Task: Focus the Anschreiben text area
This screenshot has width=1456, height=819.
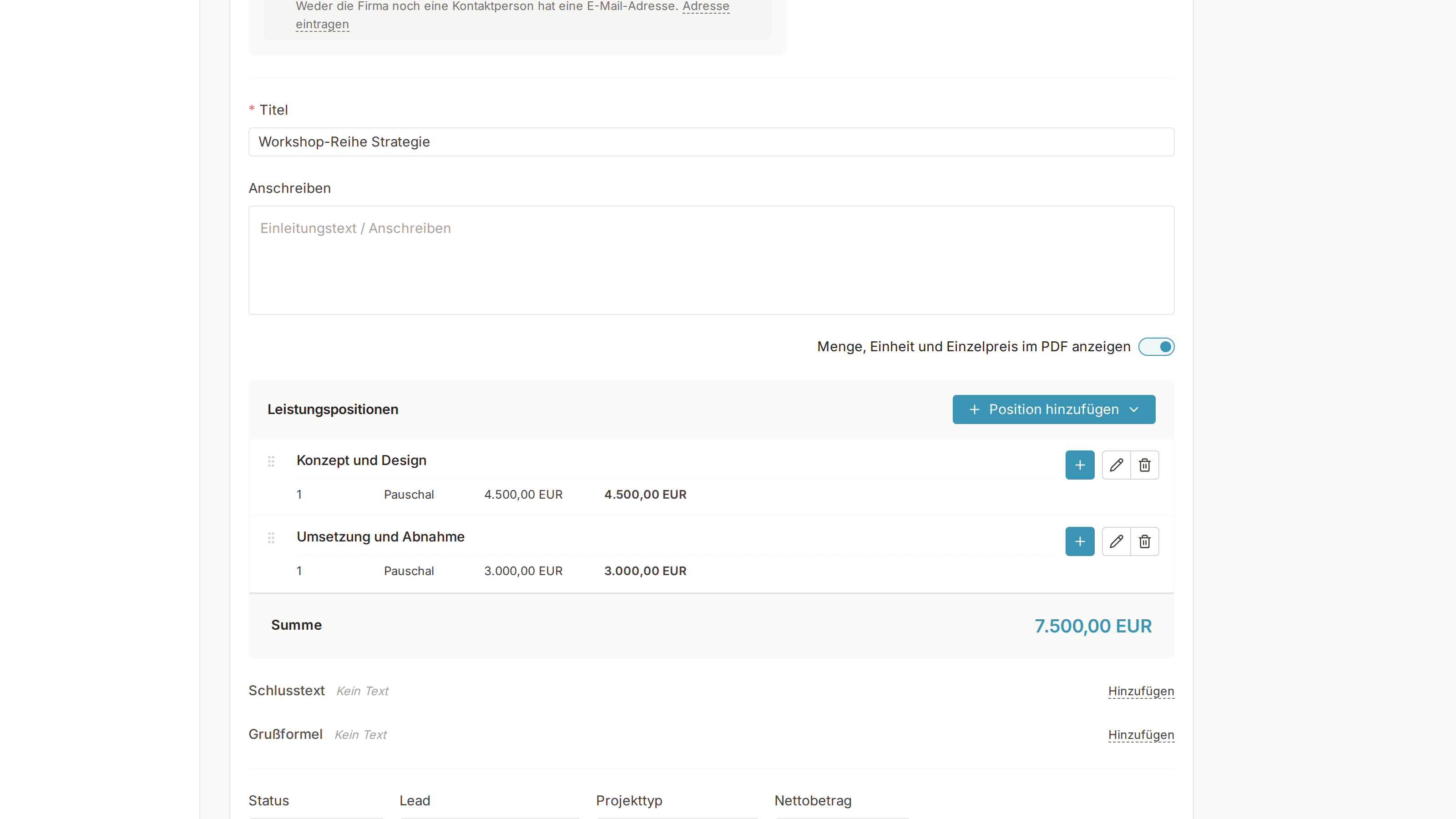Action: [711, 260]
